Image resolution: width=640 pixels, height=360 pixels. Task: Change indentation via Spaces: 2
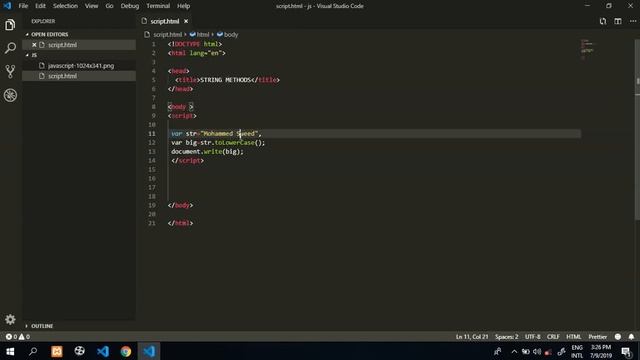pyautogui.click(x=507, y=337)
